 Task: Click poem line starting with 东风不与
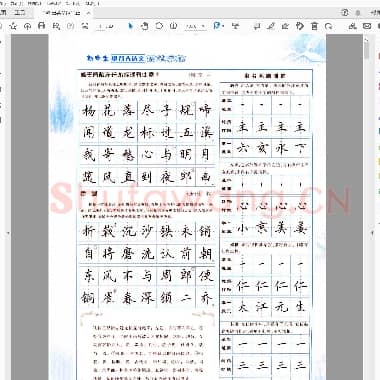click(147, 276)
